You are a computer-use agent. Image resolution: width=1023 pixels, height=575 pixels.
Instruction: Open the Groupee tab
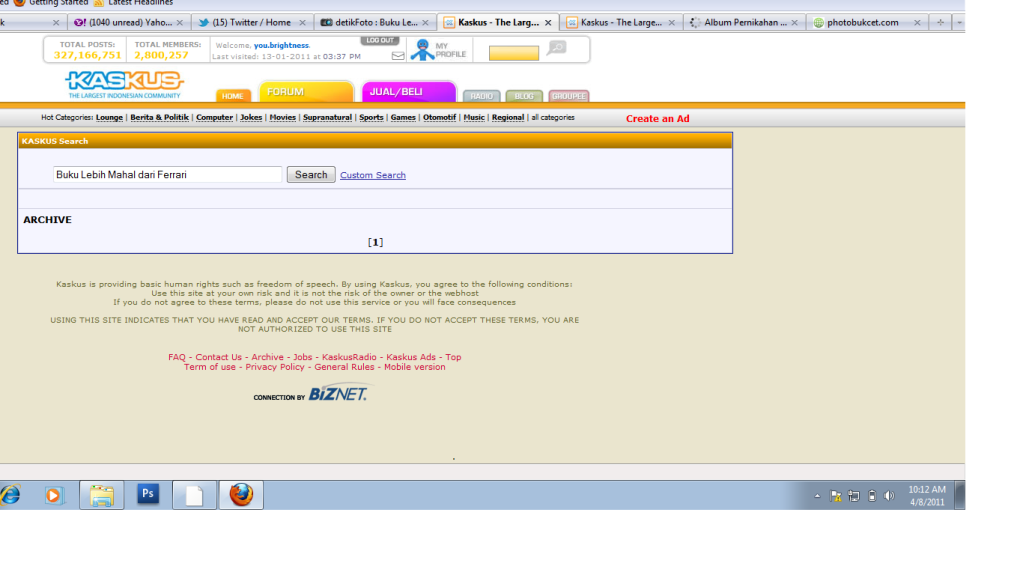[569, 96]
